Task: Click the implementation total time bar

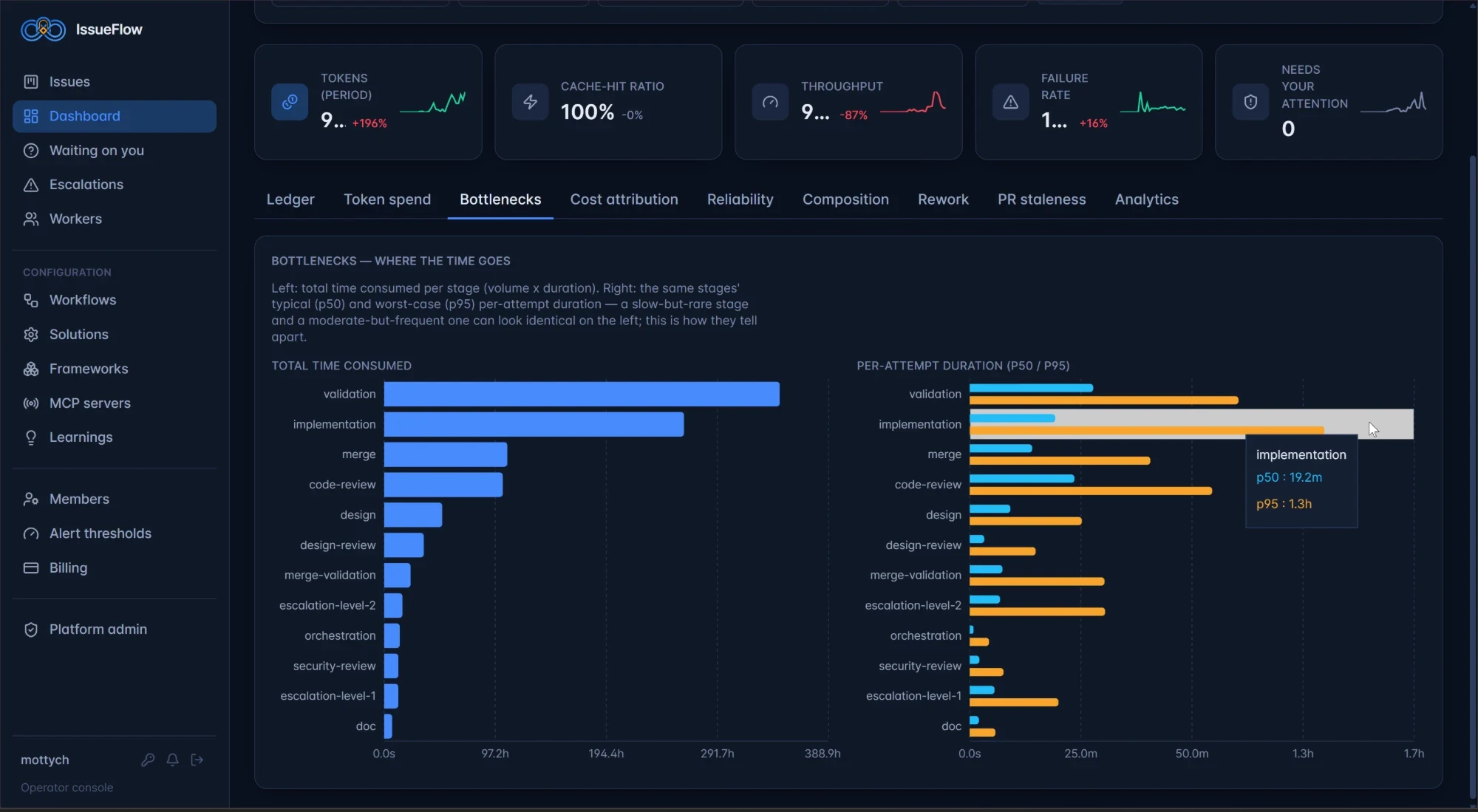Action: pos(534,424)
